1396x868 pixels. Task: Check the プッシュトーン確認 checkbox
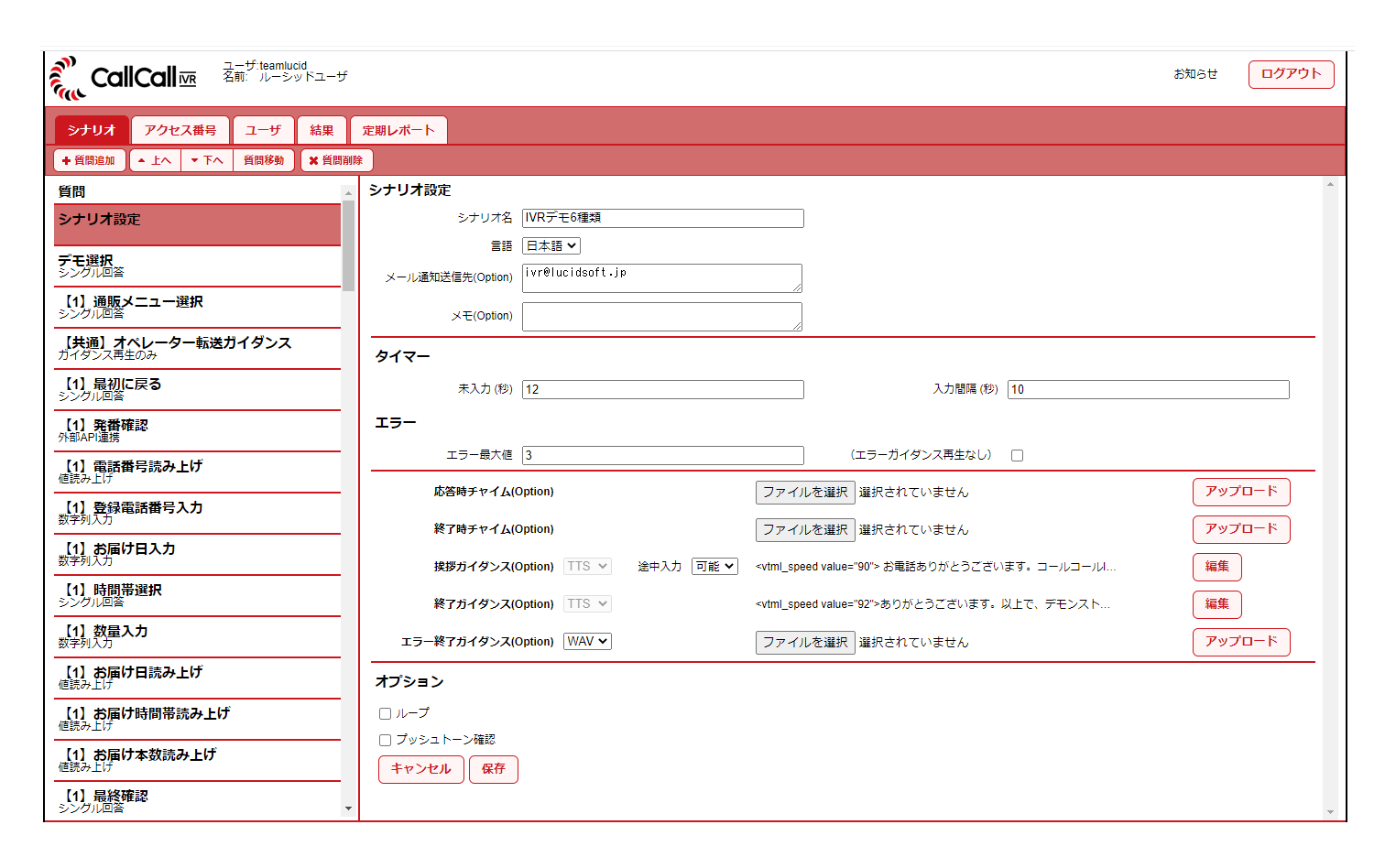click(386, 740)
